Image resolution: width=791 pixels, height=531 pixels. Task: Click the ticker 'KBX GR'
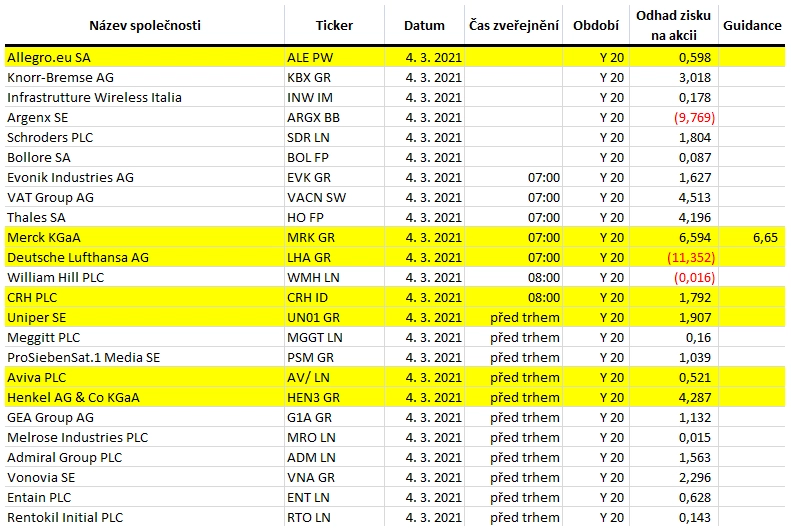[309, 77]
